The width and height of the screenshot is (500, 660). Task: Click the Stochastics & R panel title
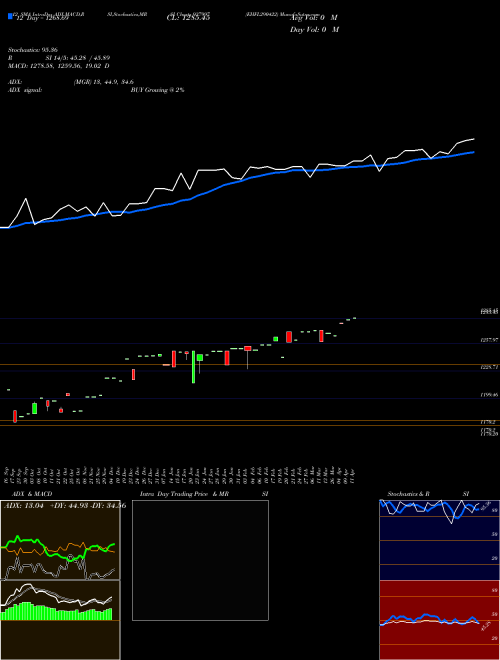click(409, 494)
